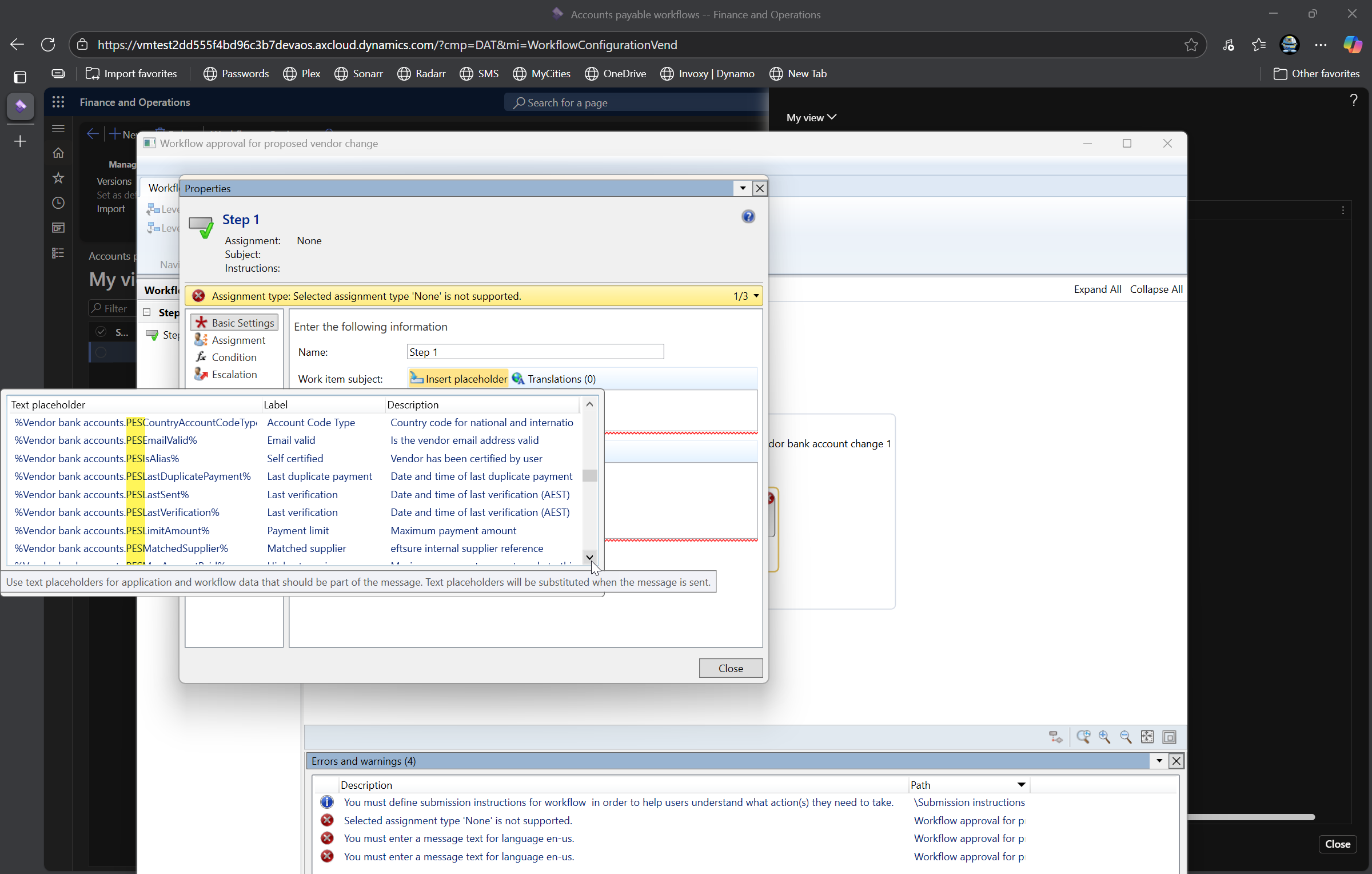Open Favorites star in the navigation rail
Screen dimensions: 1372x874
pos(58,178)
